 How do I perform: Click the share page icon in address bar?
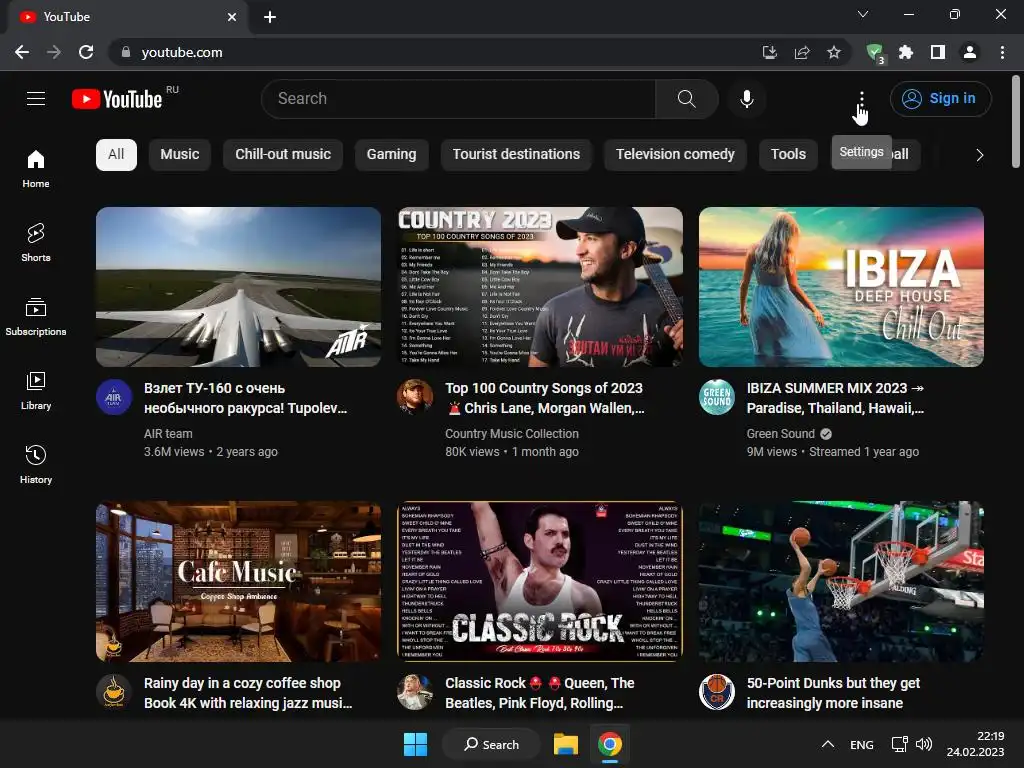(x=802, y=52)
